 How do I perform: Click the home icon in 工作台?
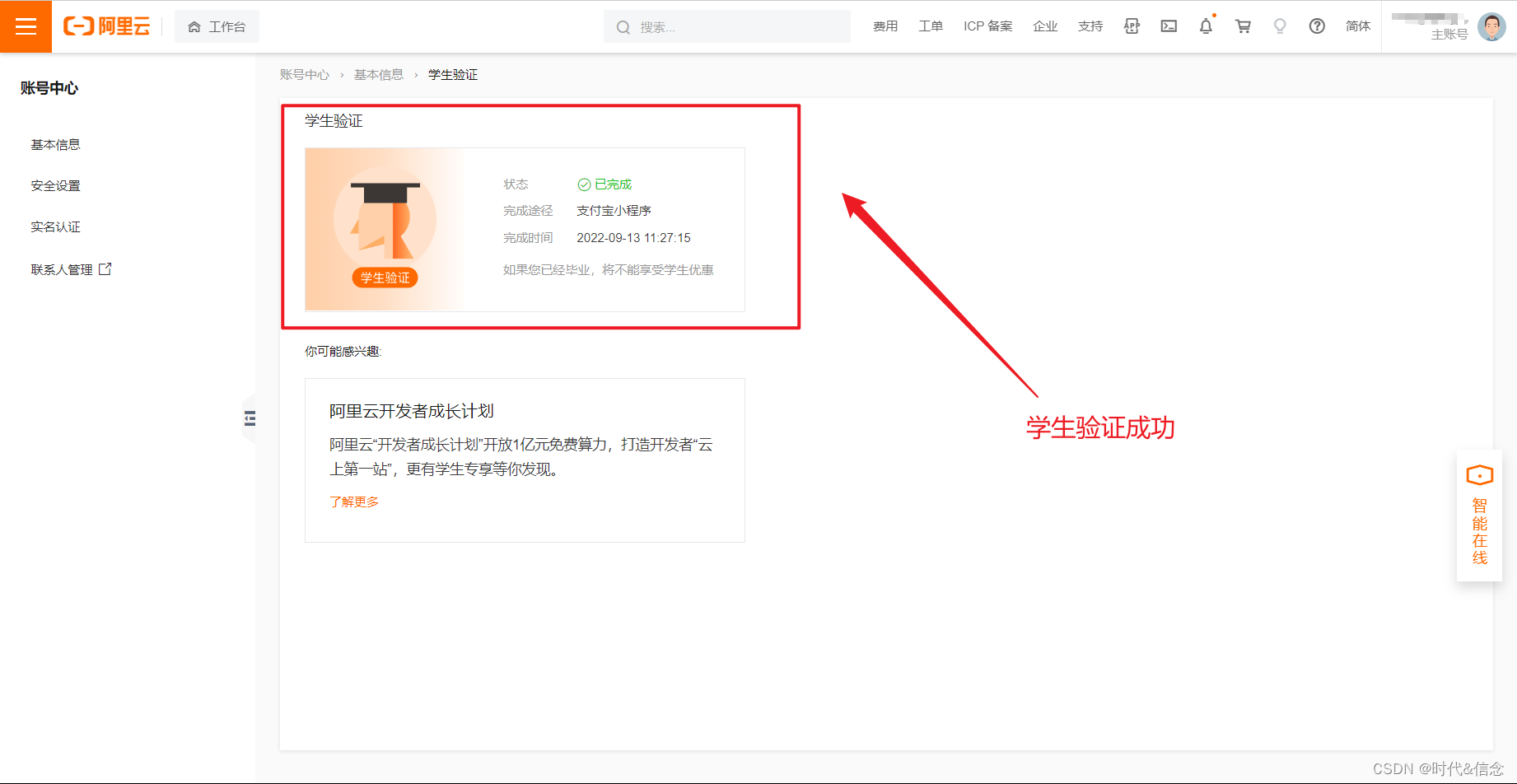pos(194,27)
